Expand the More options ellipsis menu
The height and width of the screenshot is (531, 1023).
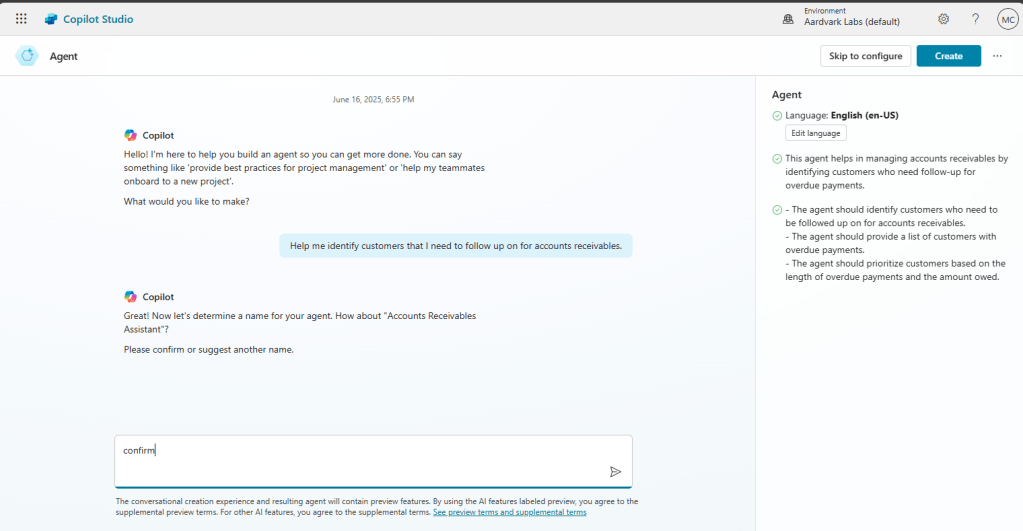pyautogui.click(x=997, y=56)
